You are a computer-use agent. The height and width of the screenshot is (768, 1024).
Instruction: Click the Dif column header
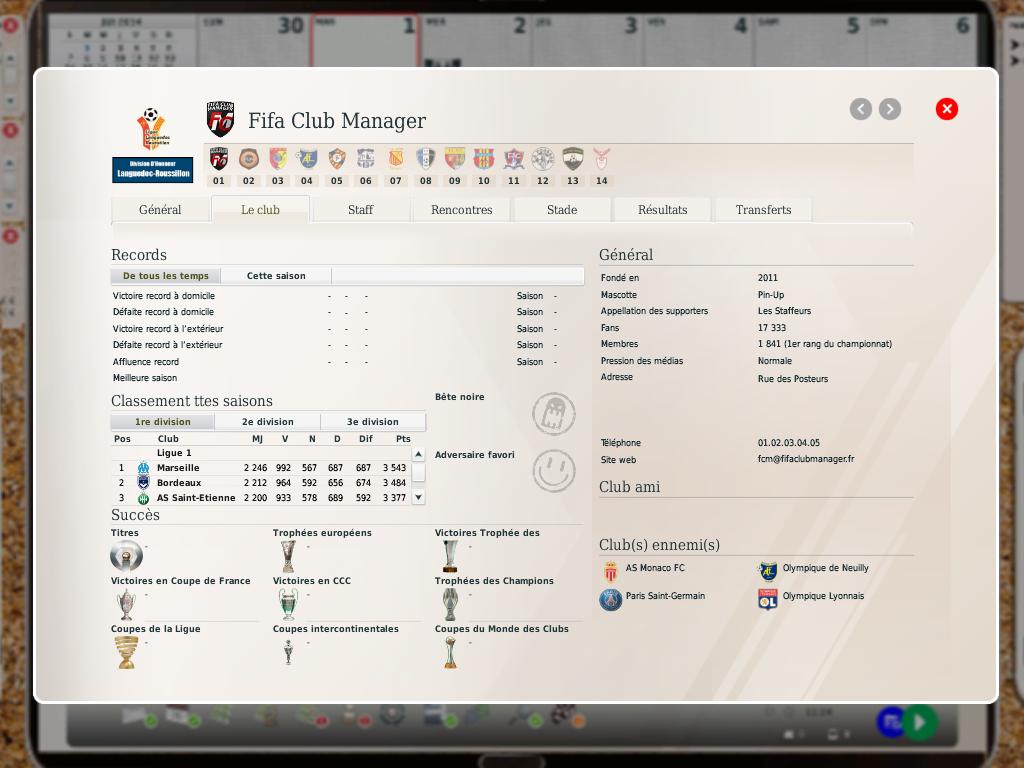click(x=366, y=439)
